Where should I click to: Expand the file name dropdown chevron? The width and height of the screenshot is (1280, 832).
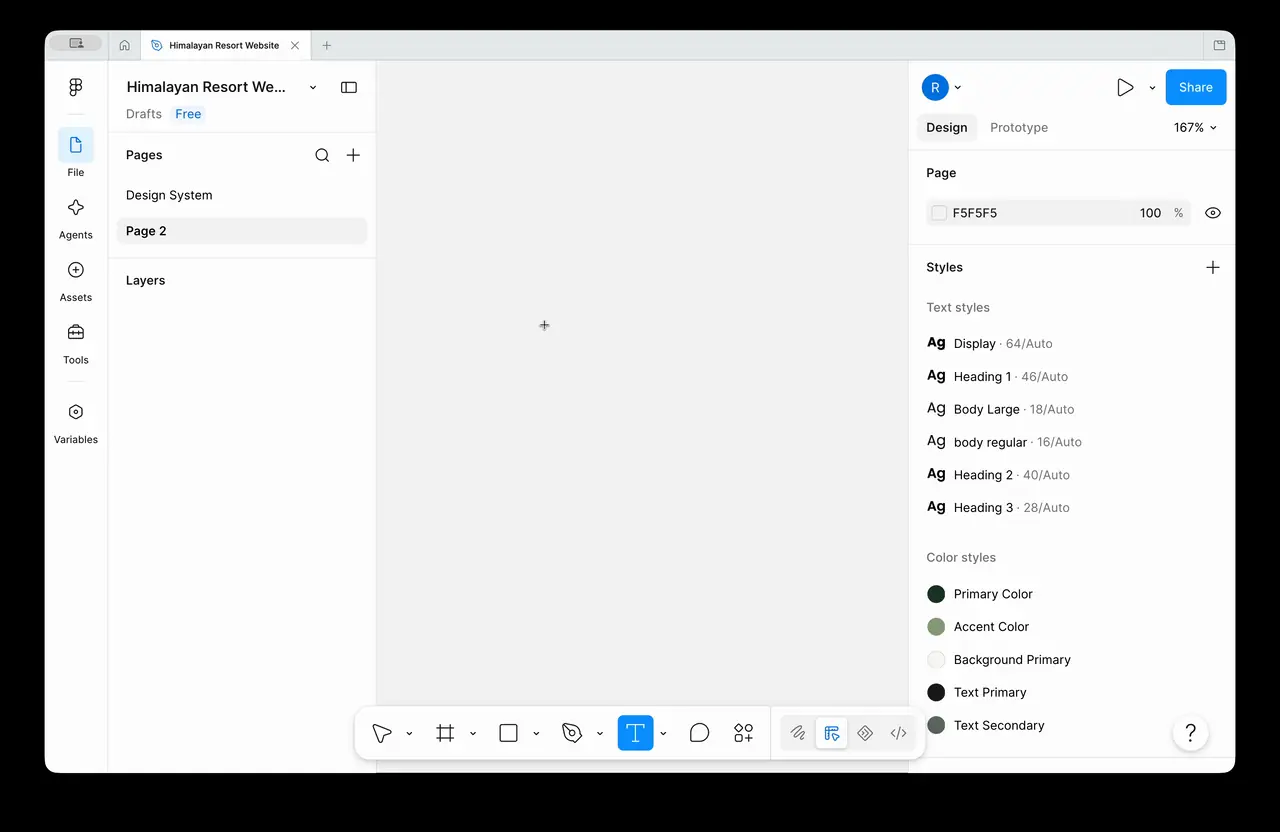pyautogui.click(x=313, y=87)
